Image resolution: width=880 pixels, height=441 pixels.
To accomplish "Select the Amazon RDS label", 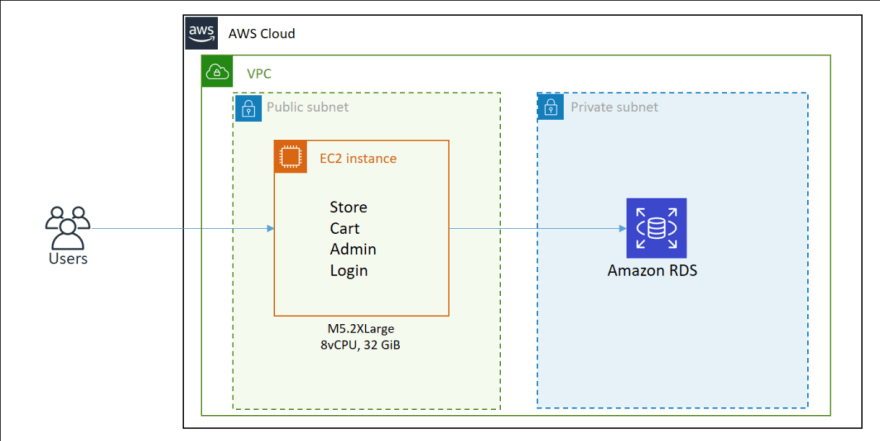I will 653,271.
